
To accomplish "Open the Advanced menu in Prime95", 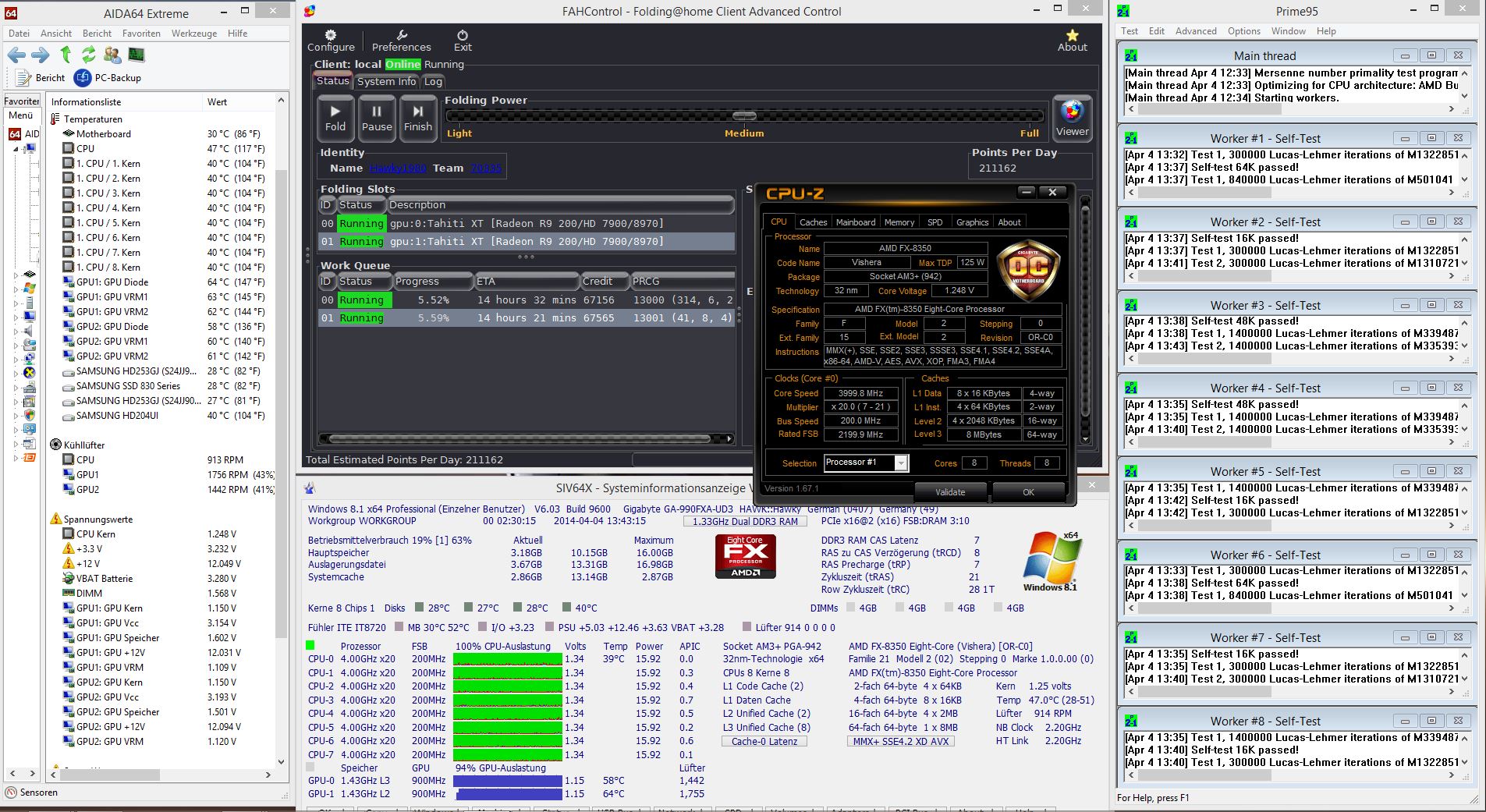I will pyautogui.click(x=1196, y=31).
